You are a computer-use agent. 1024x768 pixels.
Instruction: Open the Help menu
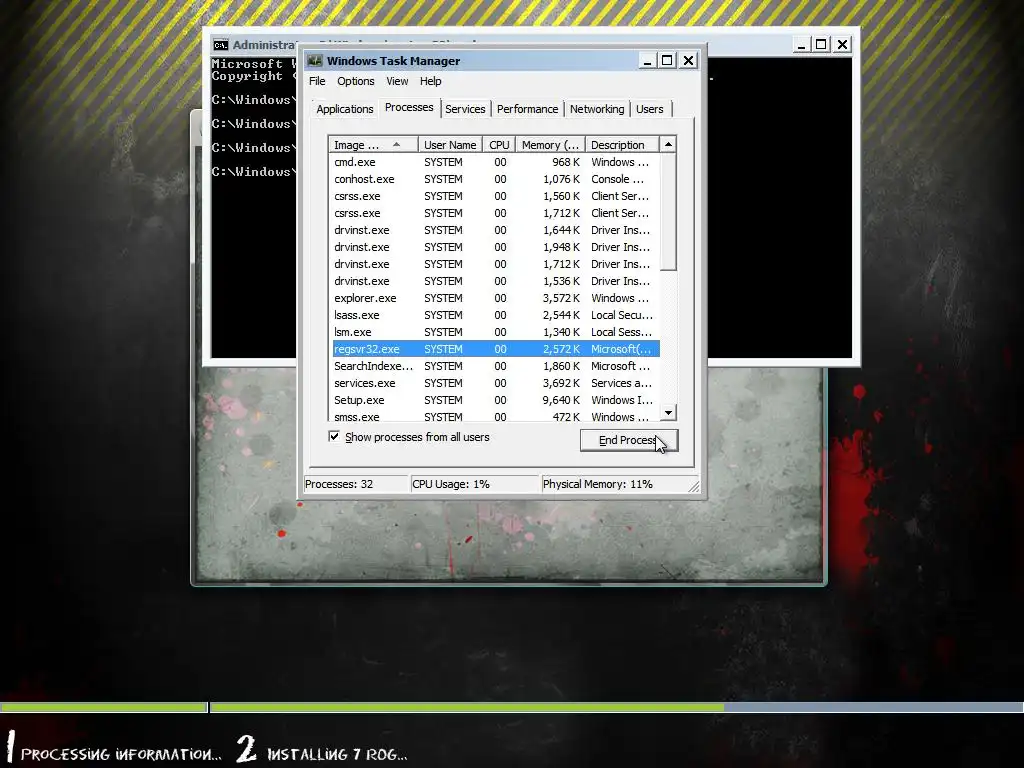pos(430,81)
